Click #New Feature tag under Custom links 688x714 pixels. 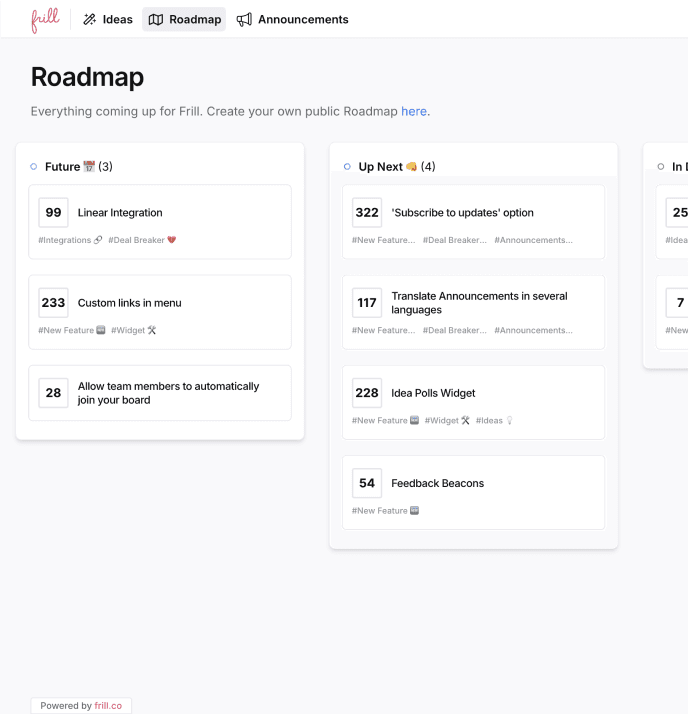[71, 330]
